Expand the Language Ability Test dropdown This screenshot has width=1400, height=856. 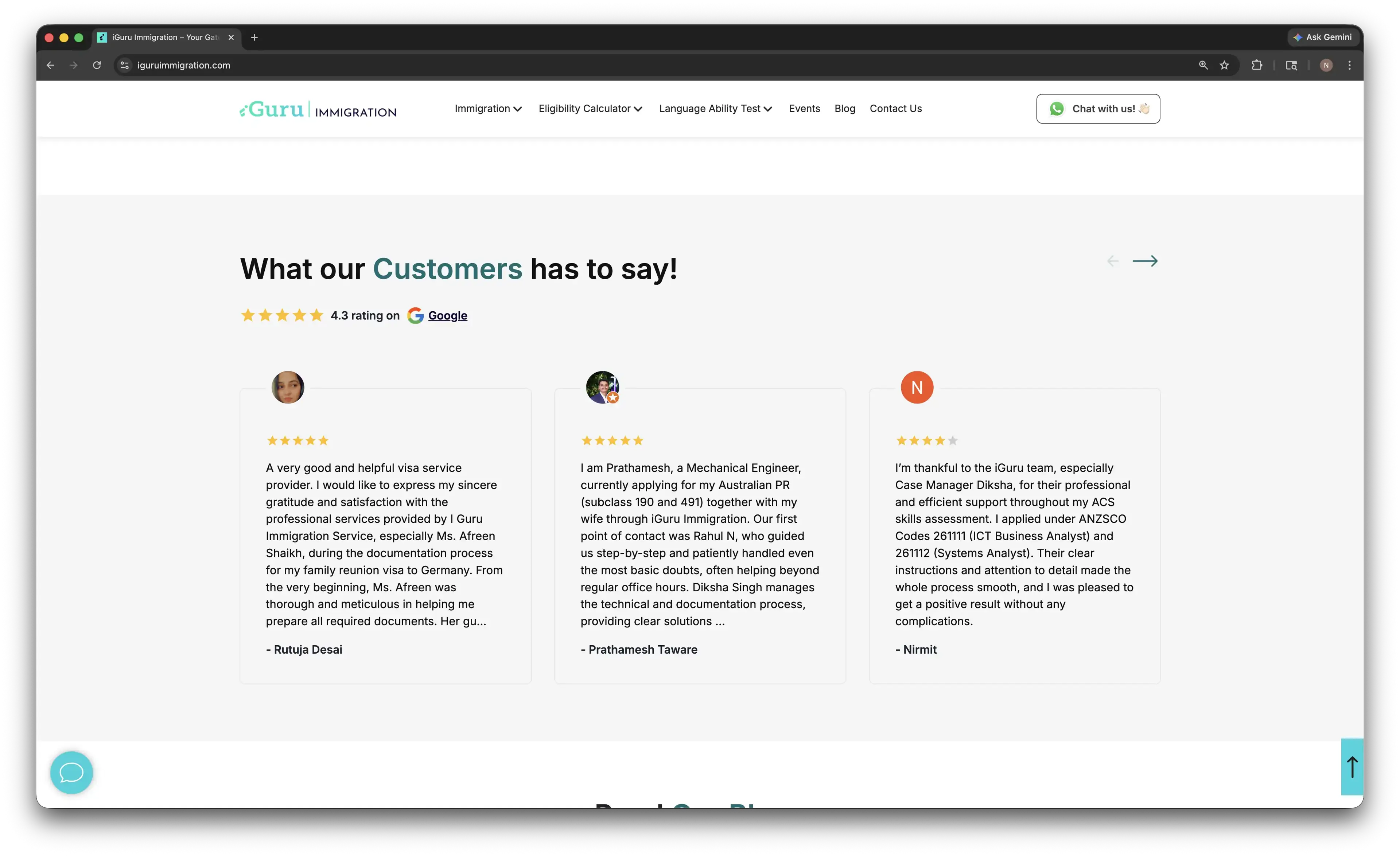pos(715,109)
